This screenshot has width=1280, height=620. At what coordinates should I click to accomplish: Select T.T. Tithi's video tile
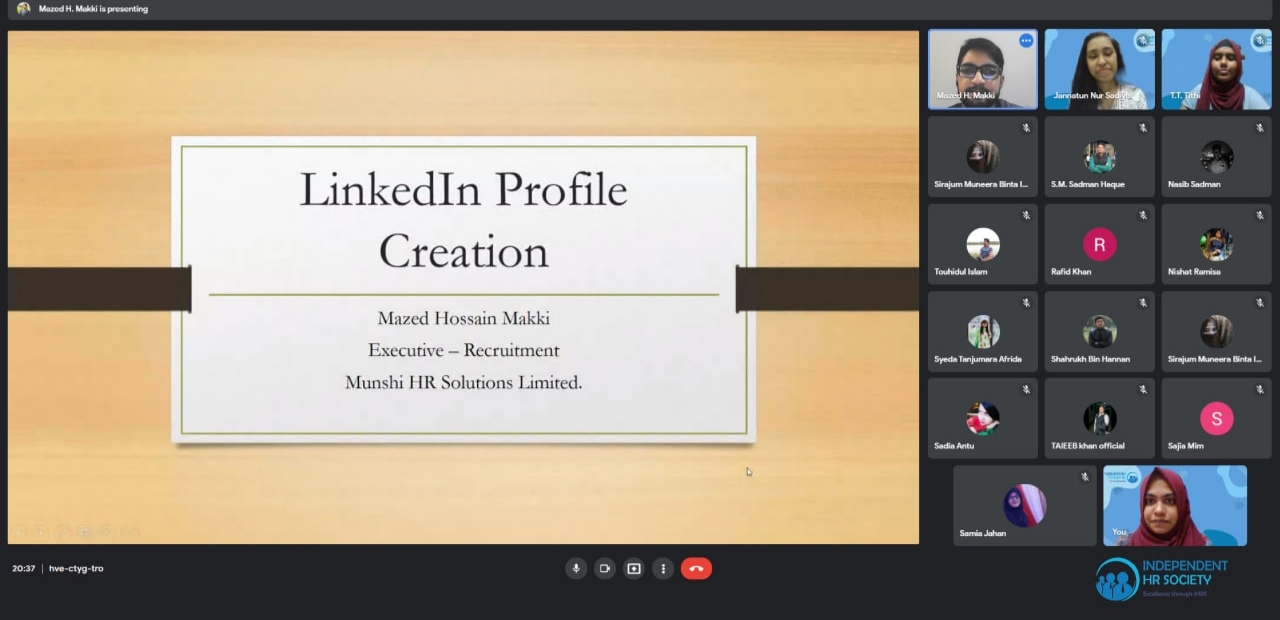pyautogui.click(x=1217, y=69)
